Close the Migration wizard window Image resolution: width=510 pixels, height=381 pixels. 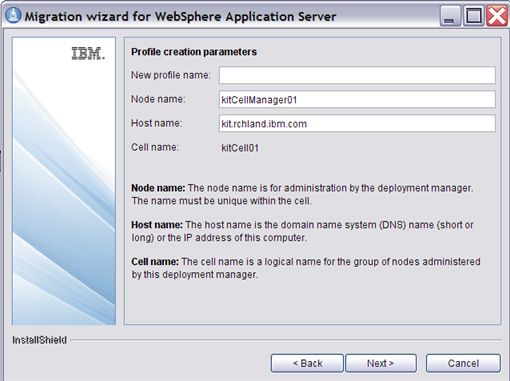[497, 16]
